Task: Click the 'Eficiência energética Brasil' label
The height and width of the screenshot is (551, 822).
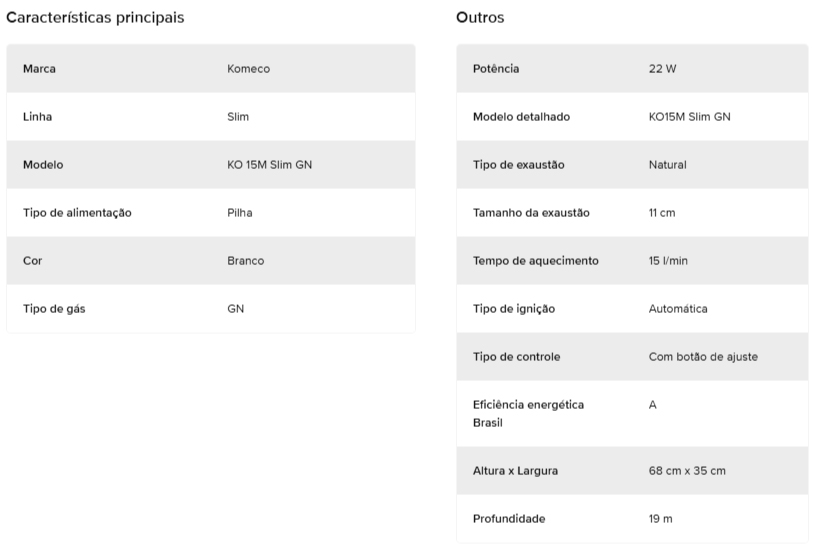Action: (528, 414)
